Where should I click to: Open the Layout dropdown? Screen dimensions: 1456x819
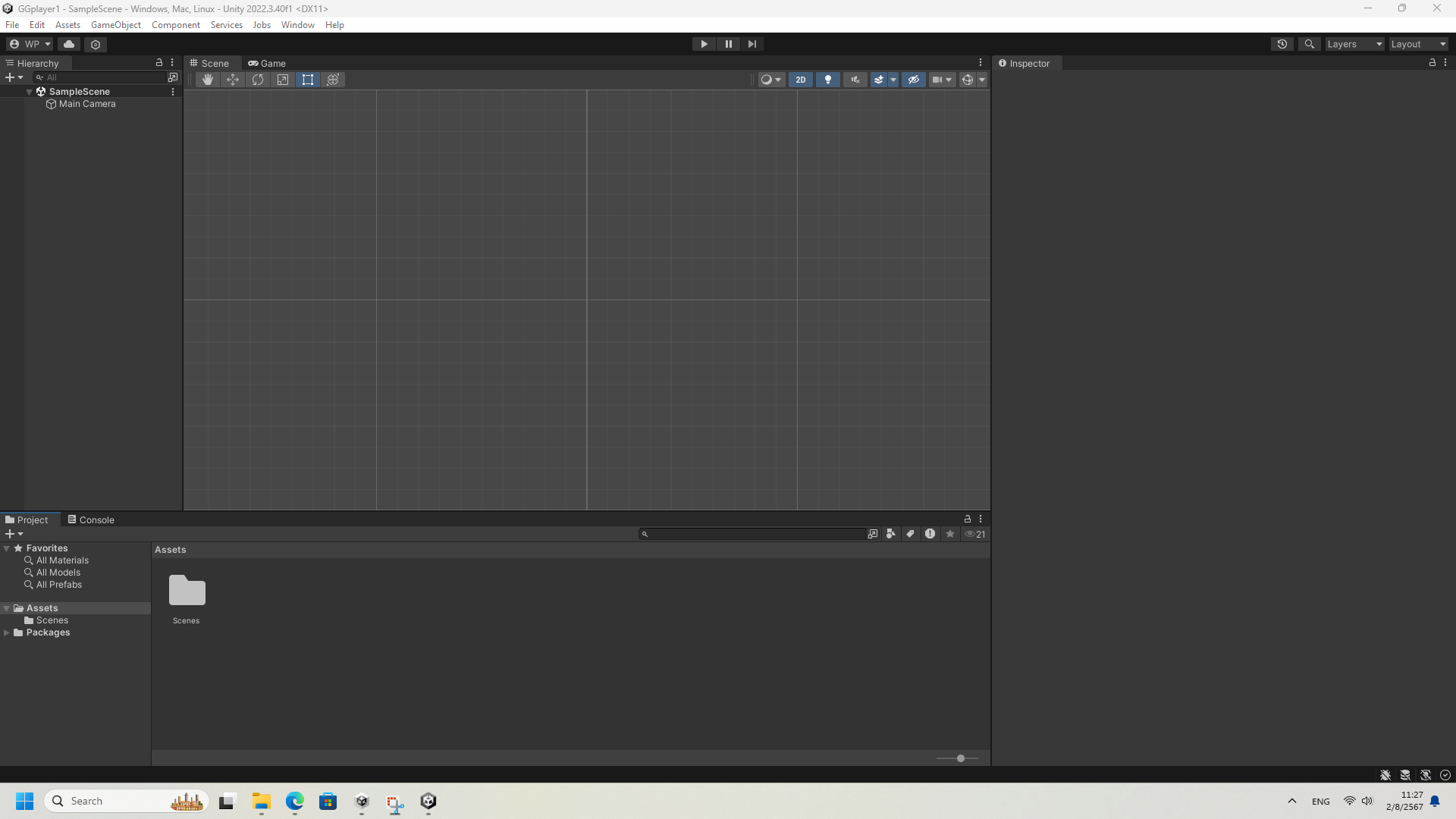pyautogui.click(x=1418, y=44)
